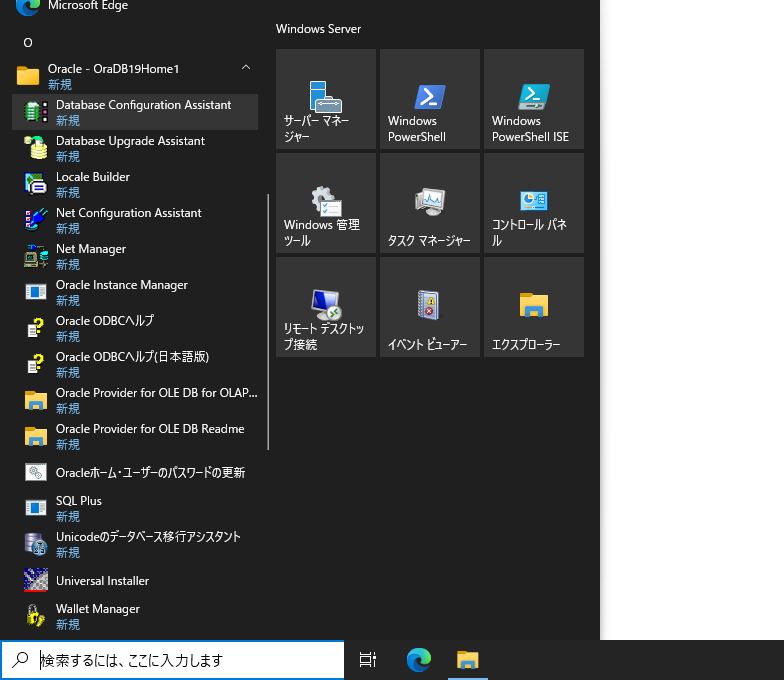Launch Windows PowerShell ISE tile
784x680 pixels.
[534, 99]
